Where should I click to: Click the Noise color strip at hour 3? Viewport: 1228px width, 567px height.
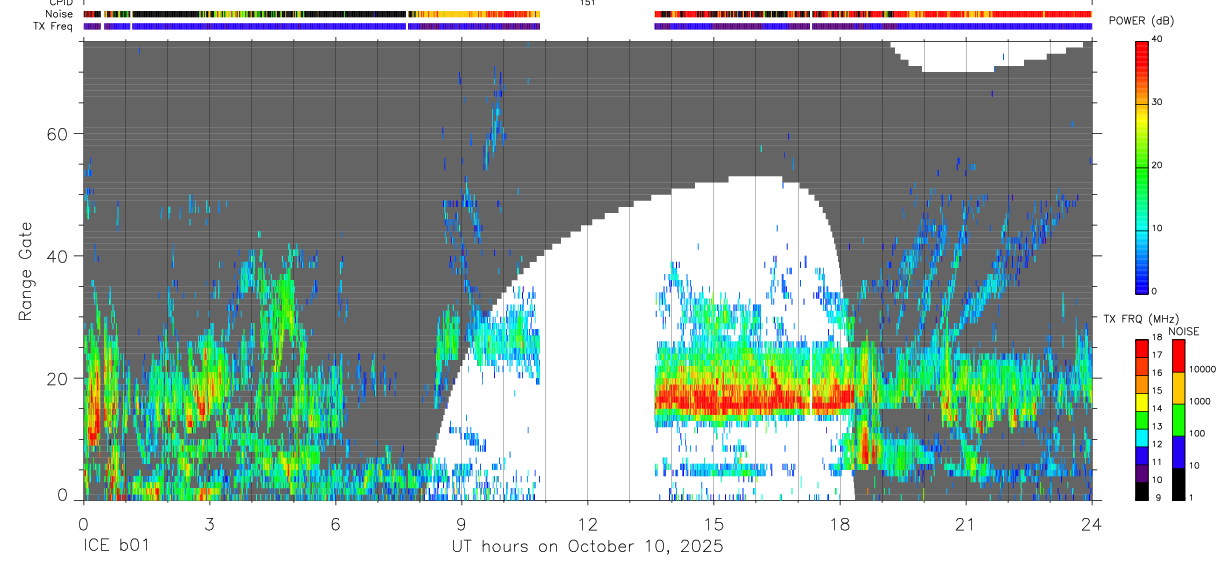click(x=209, y=14)
